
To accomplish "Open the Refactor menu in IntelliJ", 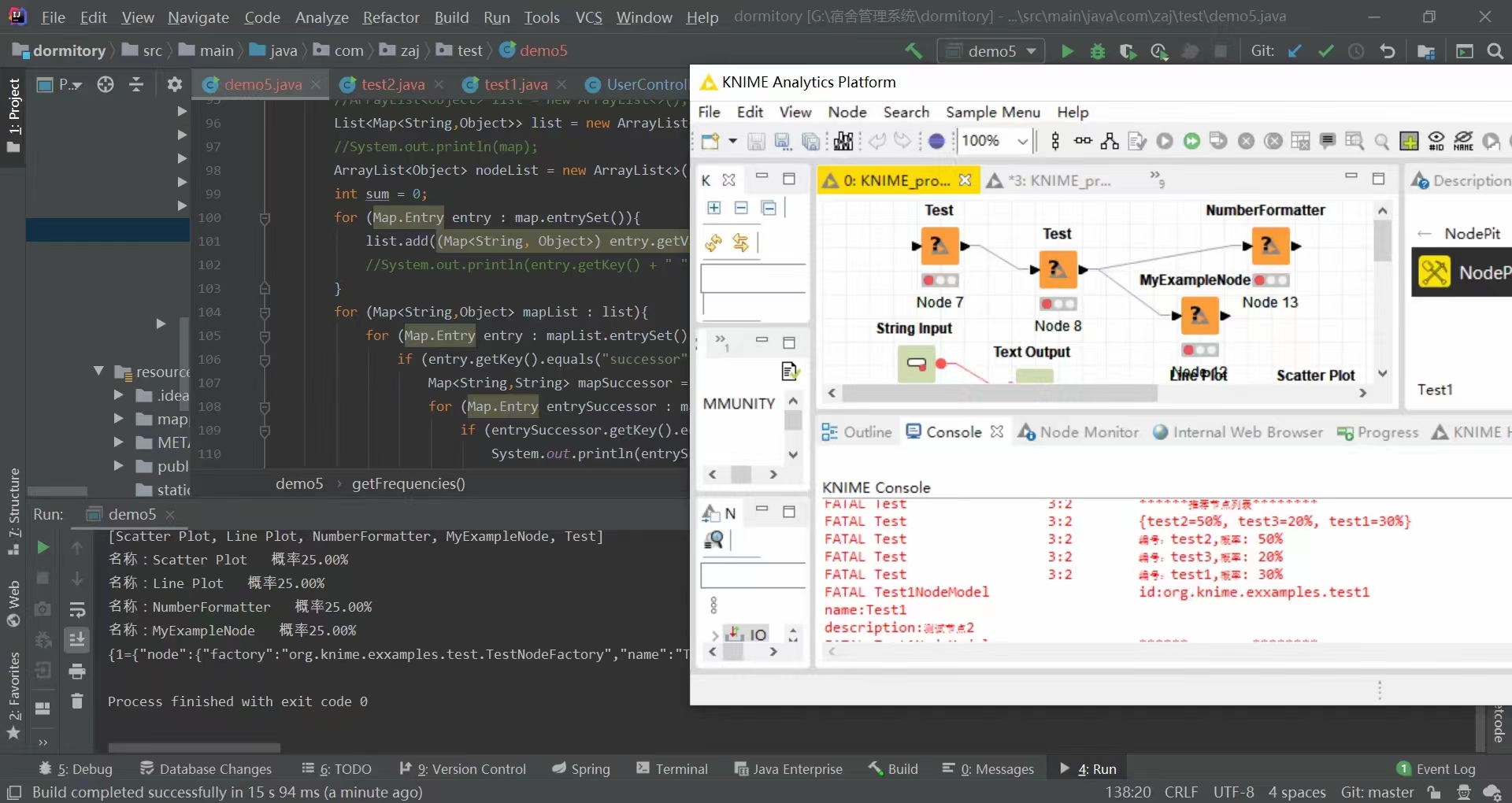I will (391, 17).
